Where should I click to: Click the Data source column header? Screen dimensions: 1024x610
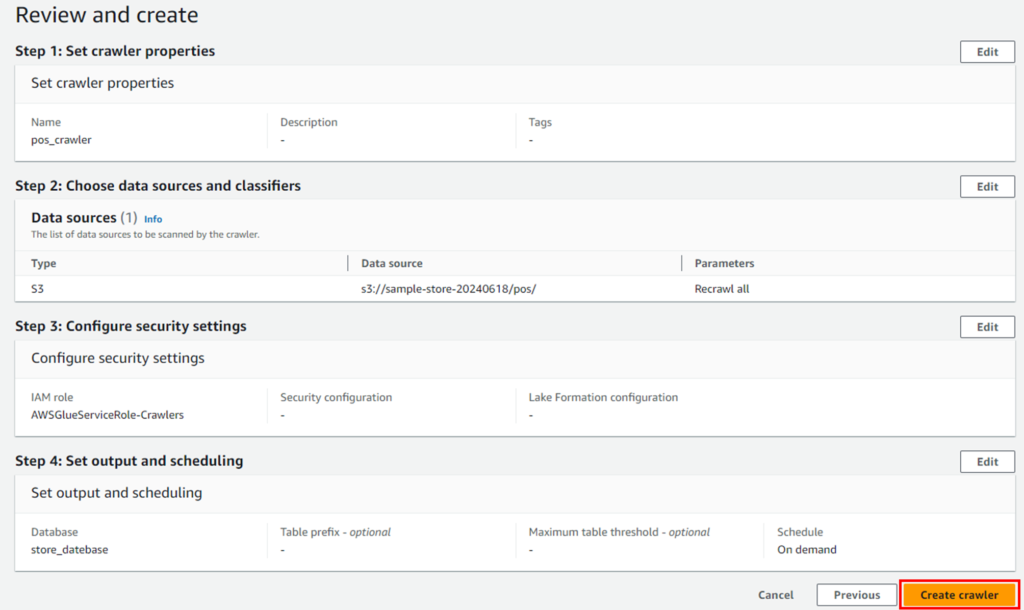point(392,263)
